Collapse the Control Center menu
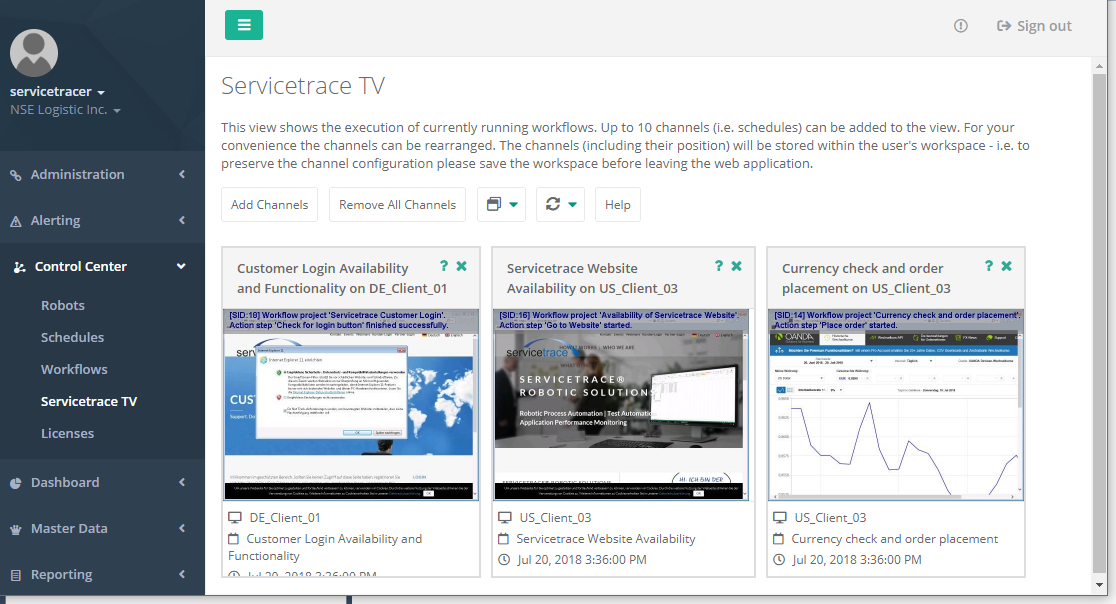Viewport: 1116px width, 604px height. [x=102, y=267]
